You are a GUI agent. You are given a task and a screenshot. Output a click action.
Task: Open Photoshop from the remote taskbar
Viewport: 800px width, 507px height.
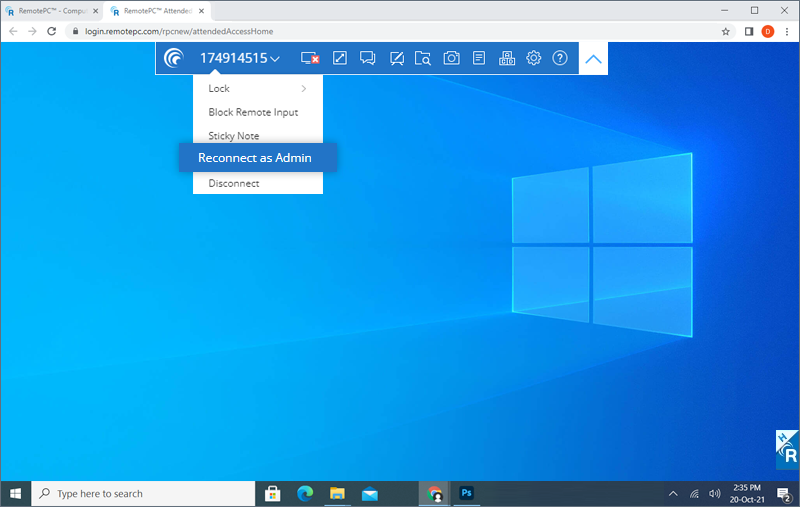pyautogui.click(x=466, y=494)
